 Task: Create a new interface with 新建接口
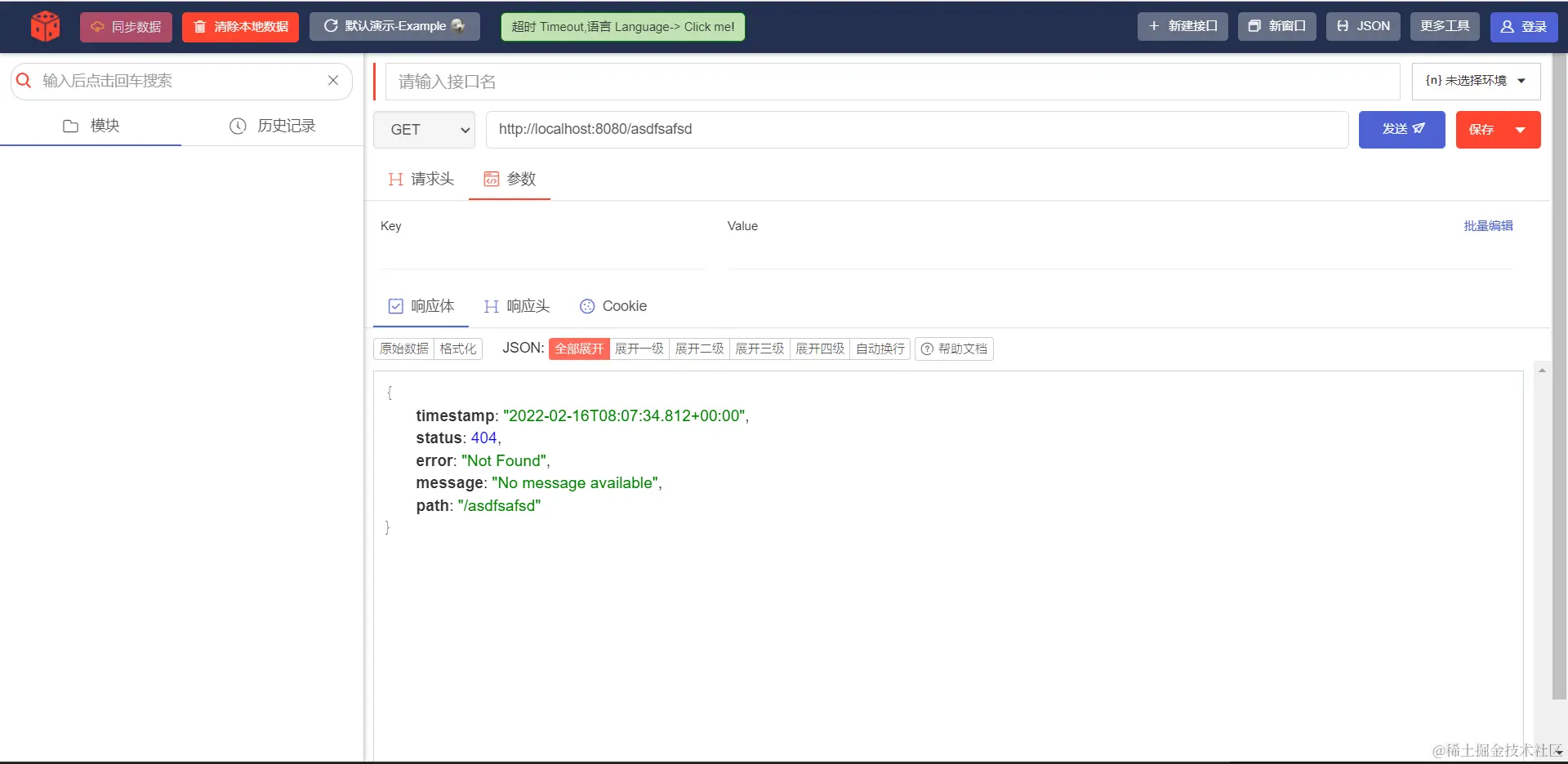point(1183,27)
